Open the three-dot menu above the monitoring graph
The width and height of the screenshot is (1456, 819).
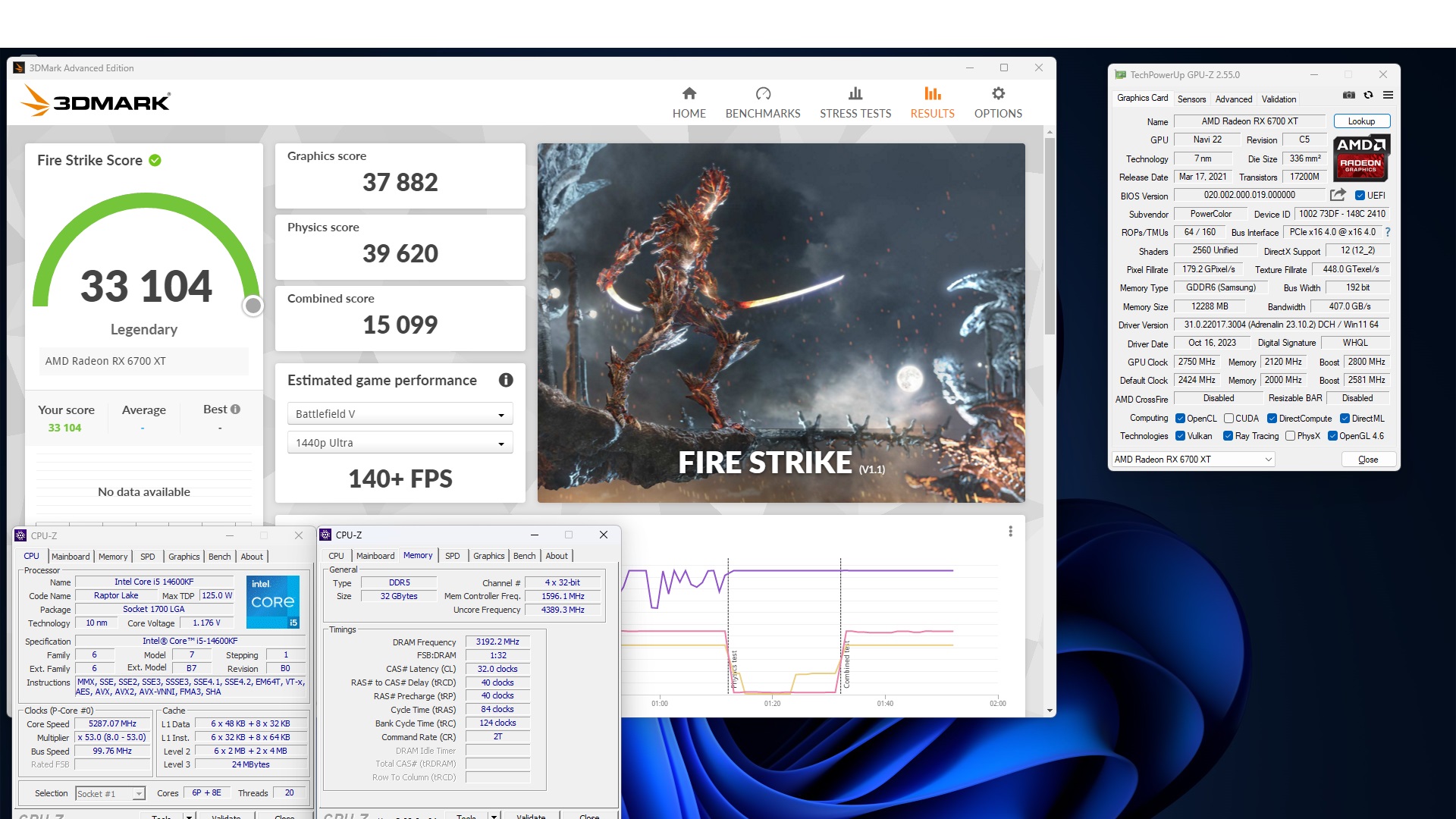pos(1010,532)
